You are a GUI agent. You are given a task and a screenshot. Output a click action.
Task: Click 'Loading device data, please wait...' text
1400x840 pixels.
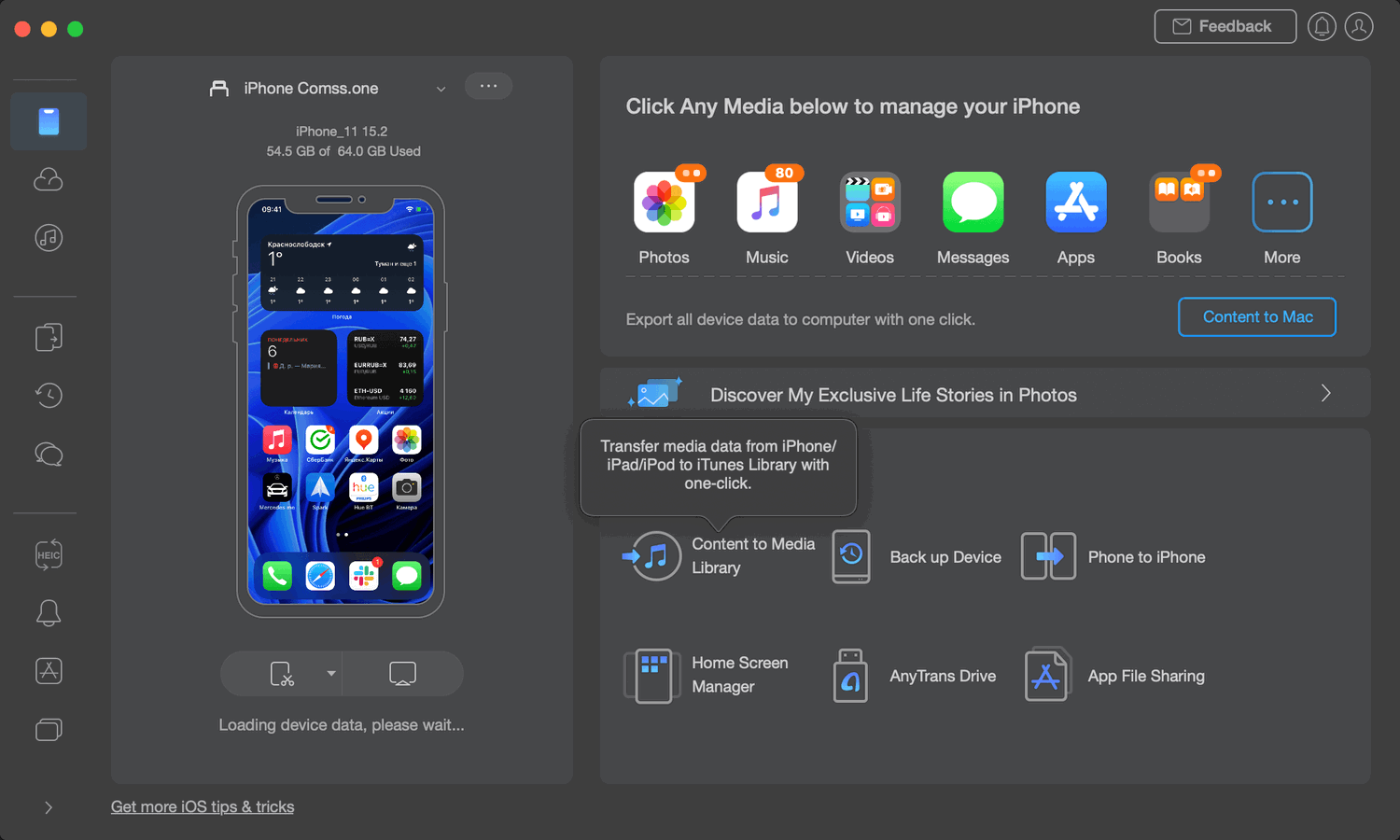point(342,725)
